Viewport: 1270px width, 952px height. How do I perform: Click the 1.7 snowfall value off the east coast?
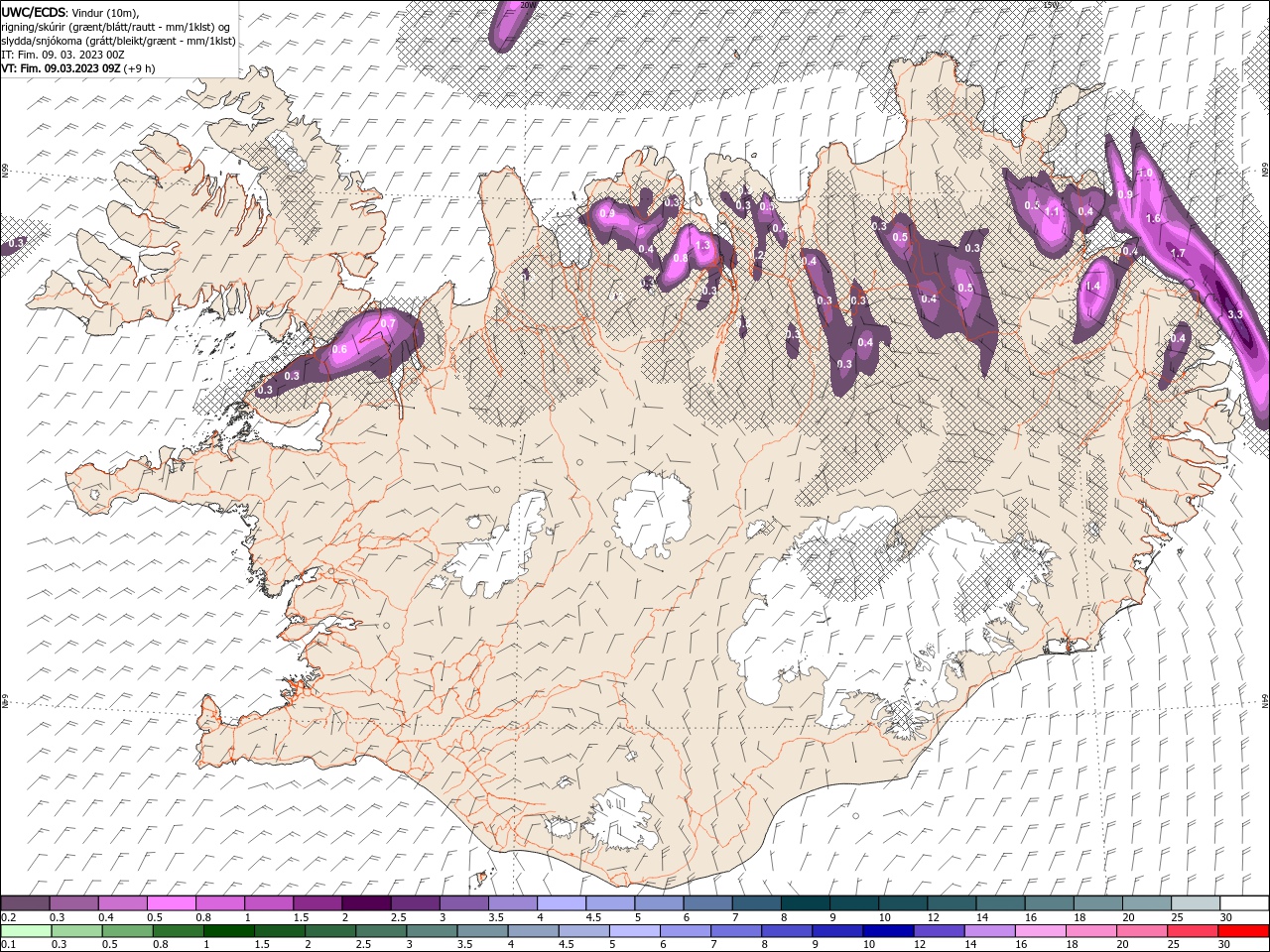click(x=1178, y=254)
